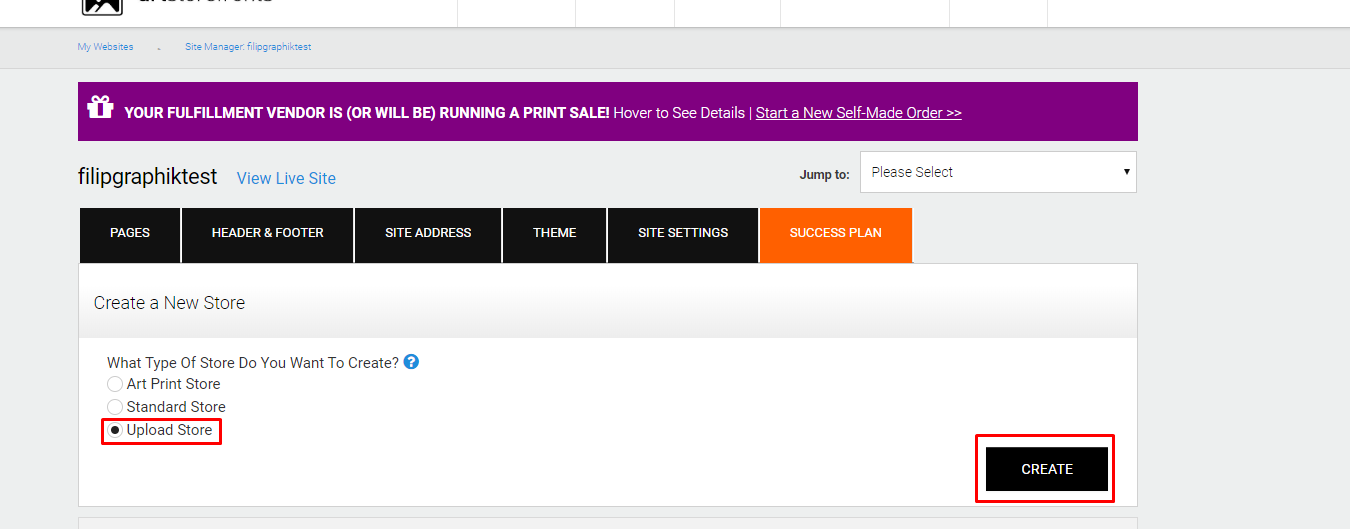Select the orange Success Plan tab

click(836, 233)
